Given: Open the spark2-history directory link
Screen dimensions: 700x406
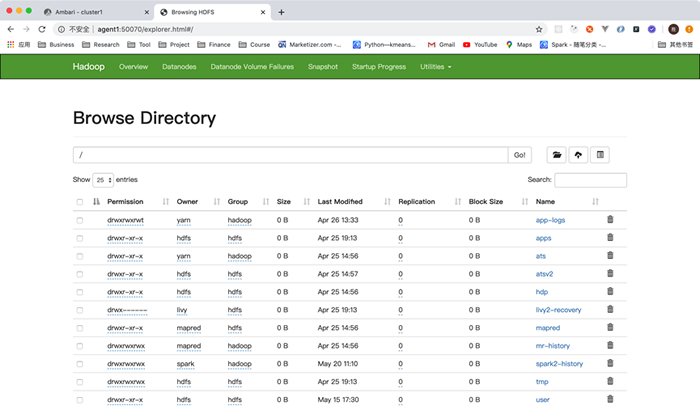Looking at the screenshot, I should click(x=559, y=364).
